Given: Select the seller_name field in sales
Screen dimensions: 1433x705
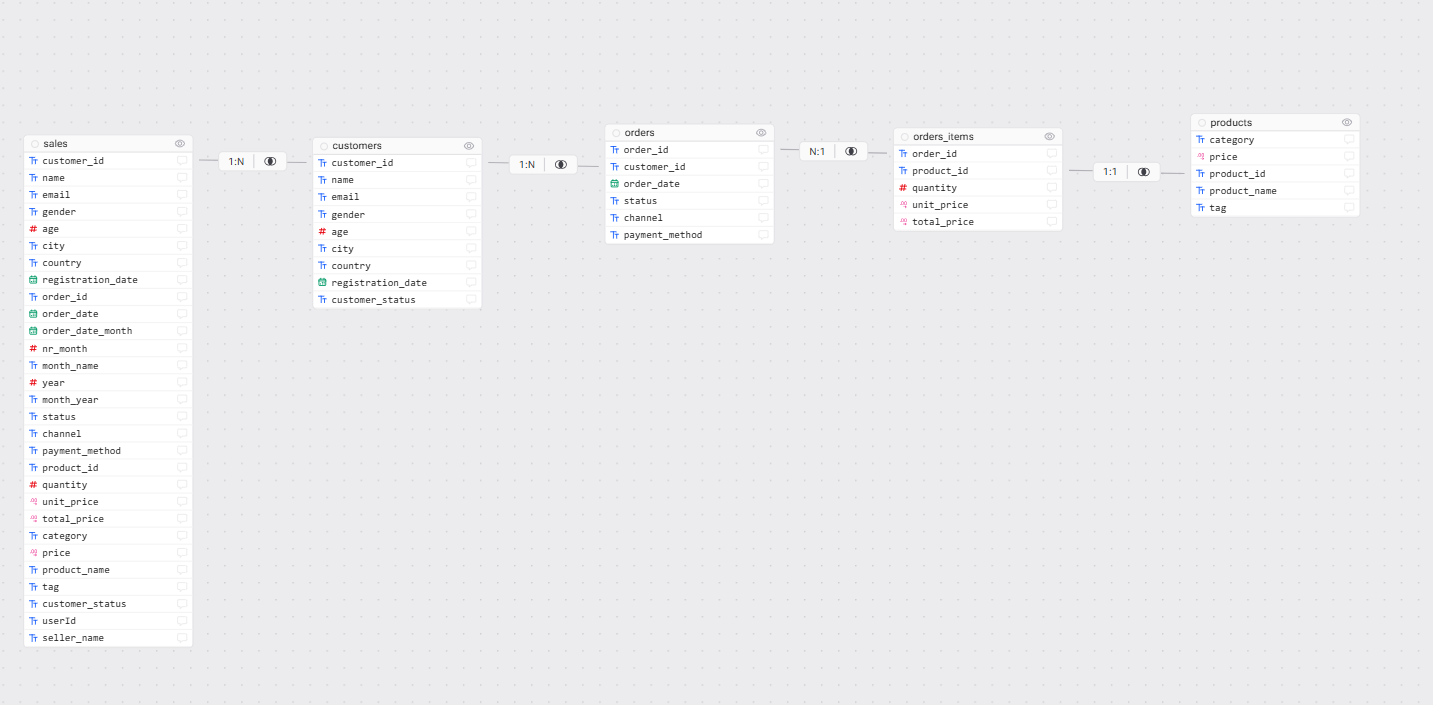Looking at the screenshot, I should (73, 638).
